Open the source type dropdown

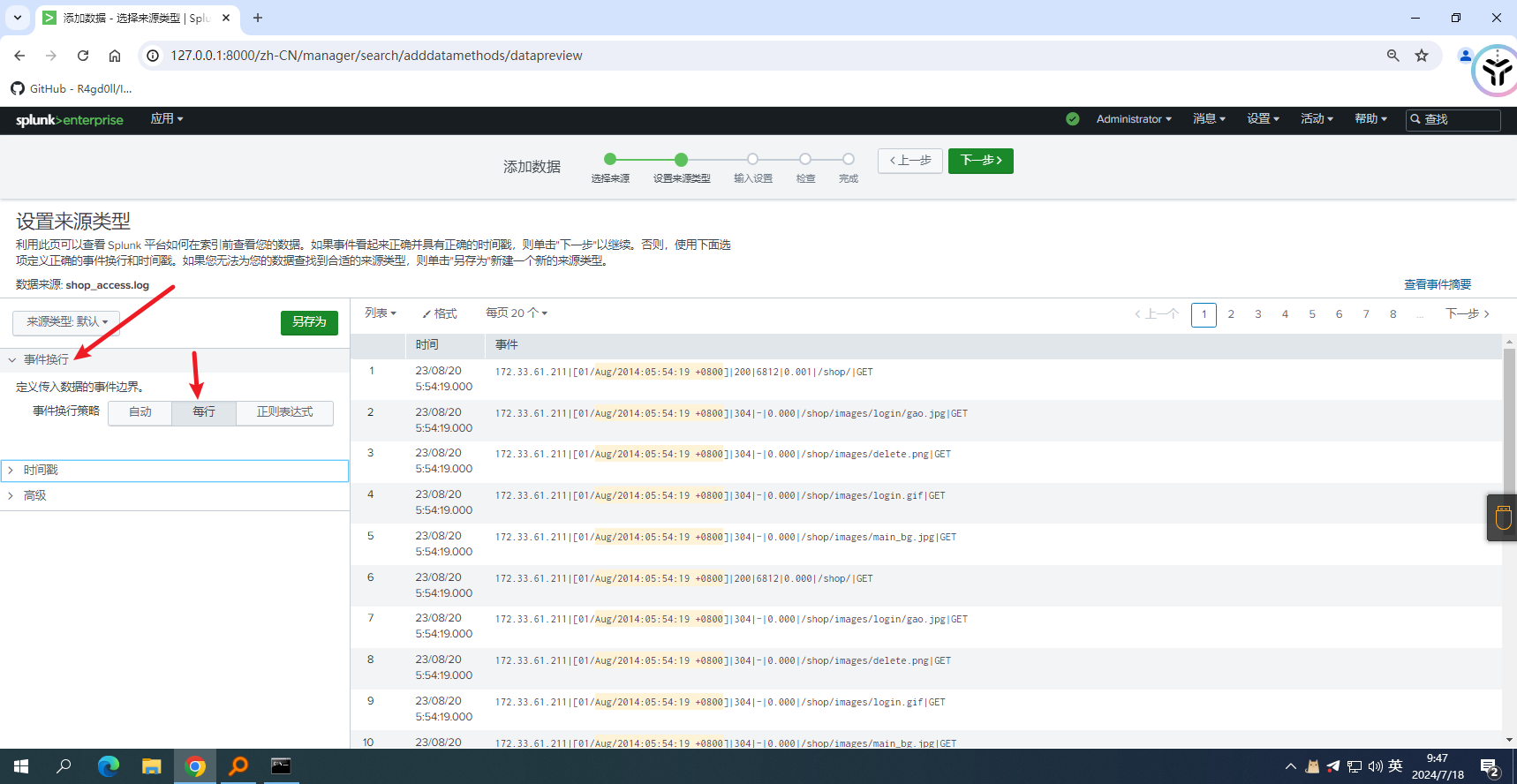tap(66, 322)
